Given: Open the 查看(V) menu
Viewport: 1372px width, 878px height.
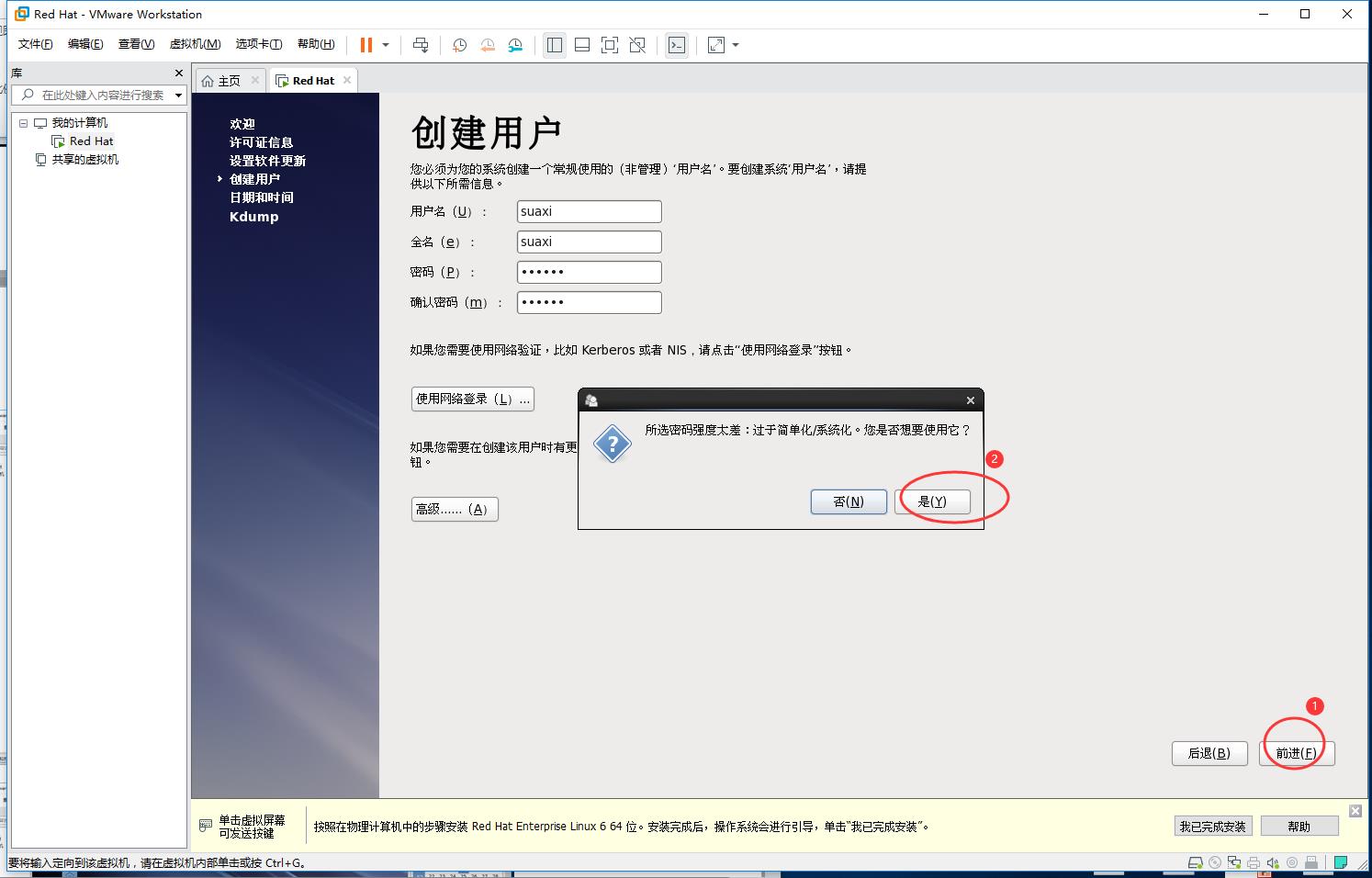Looking at the screenshot, I should [x=136, y=44].
